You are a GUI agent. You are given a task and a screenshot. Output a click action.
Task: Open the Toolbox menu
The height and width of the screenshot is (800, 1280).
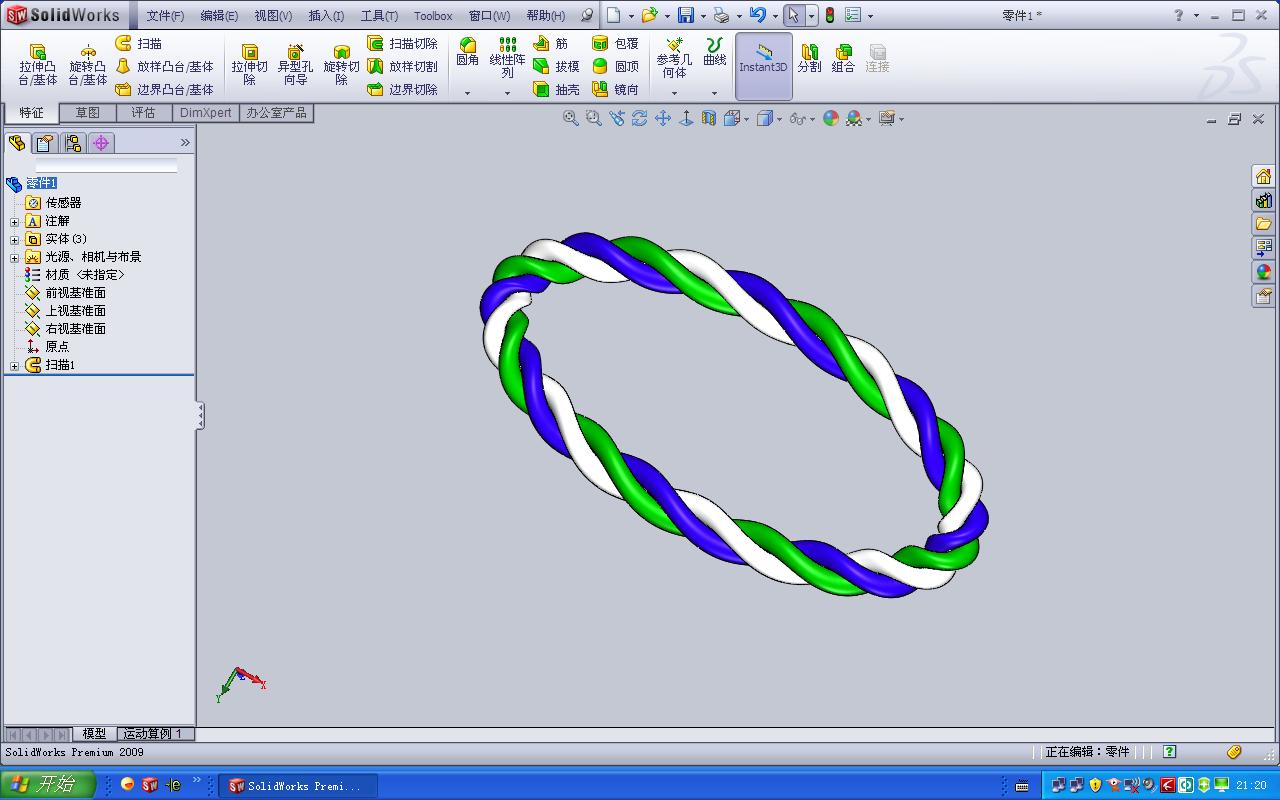tap(433, 15)
